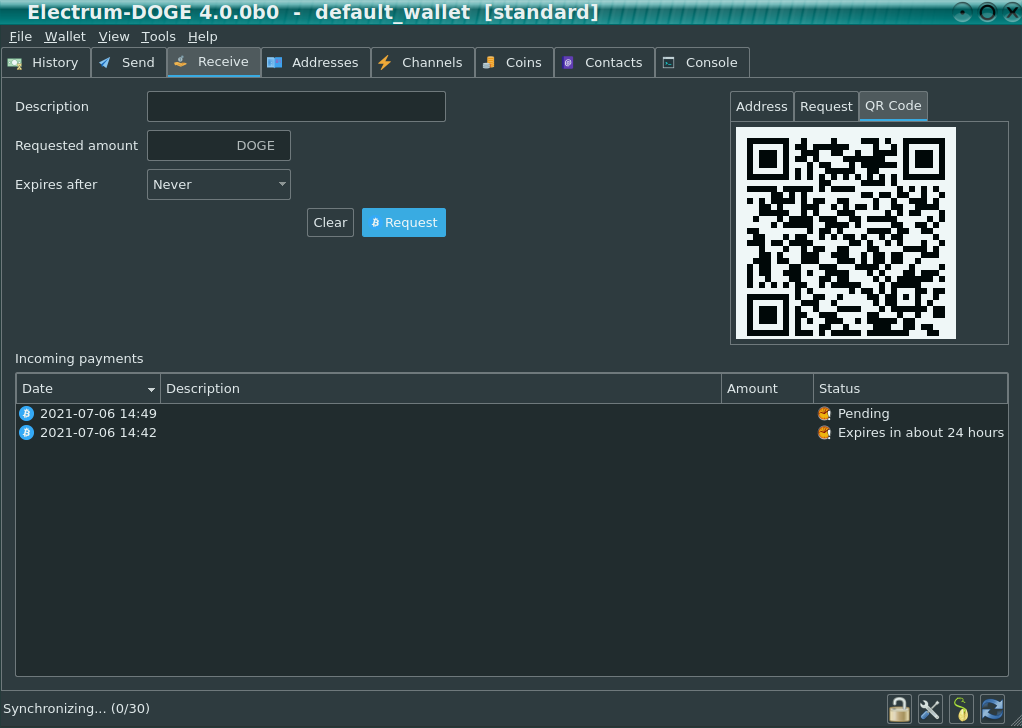Click the Amount column header
The width and height of the screenshot is (1022, 728).
767,388
